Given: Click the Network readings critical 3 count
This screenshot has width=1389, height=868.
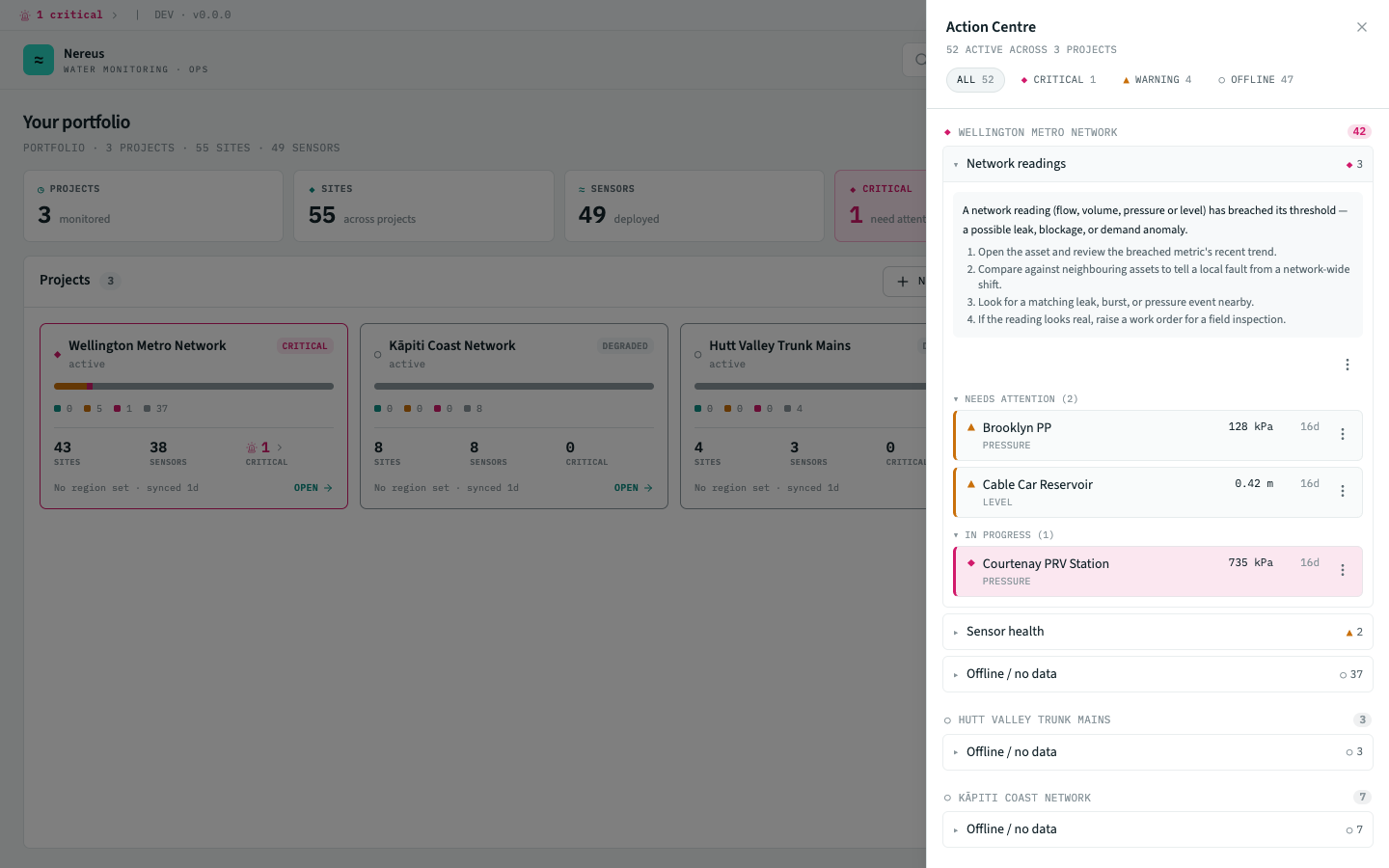Looking at the screenshot, I should click(1354, 165).
